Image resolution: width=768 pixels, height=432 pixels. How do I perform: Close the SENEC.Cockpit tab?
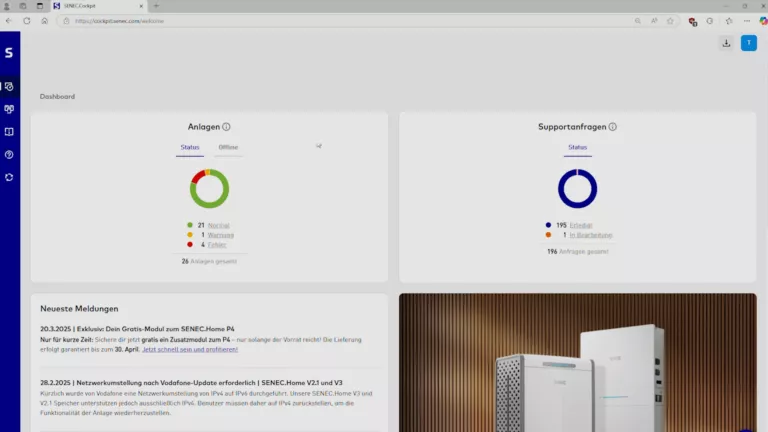pyautogui.click(x=141, y=6)
